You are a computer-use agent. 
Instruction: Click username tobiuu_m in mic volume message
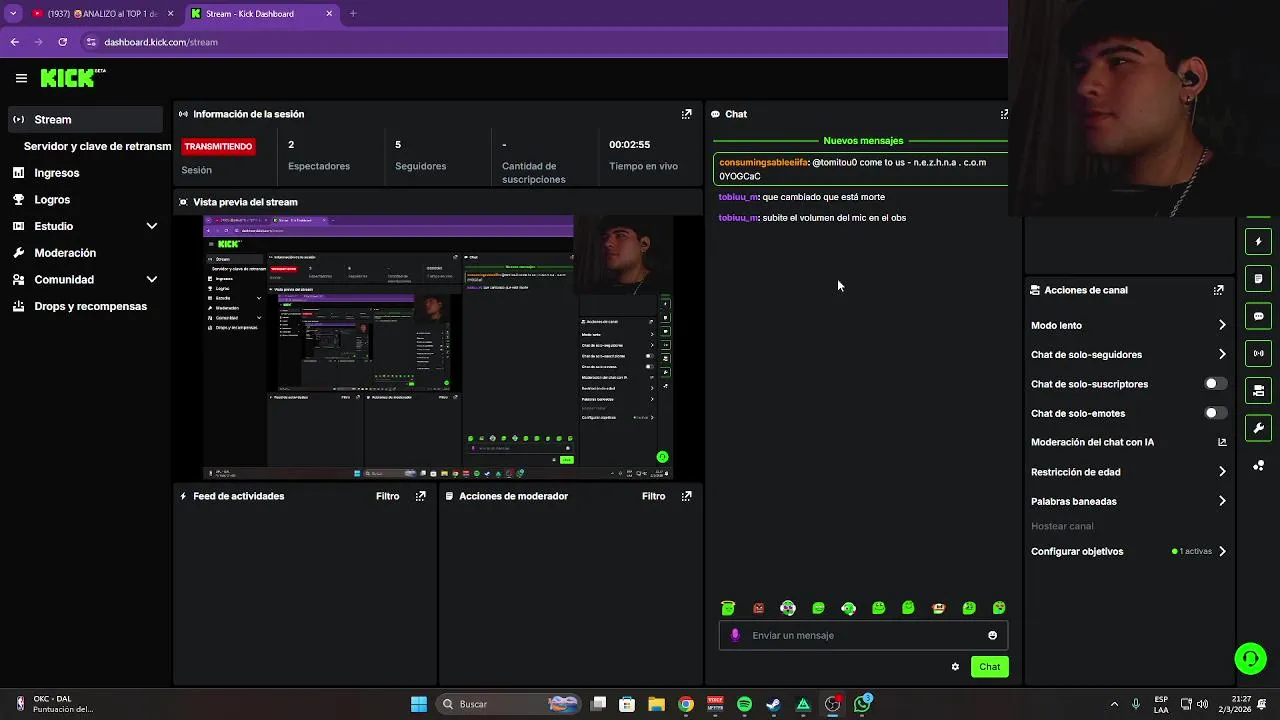tap(738, 218)
